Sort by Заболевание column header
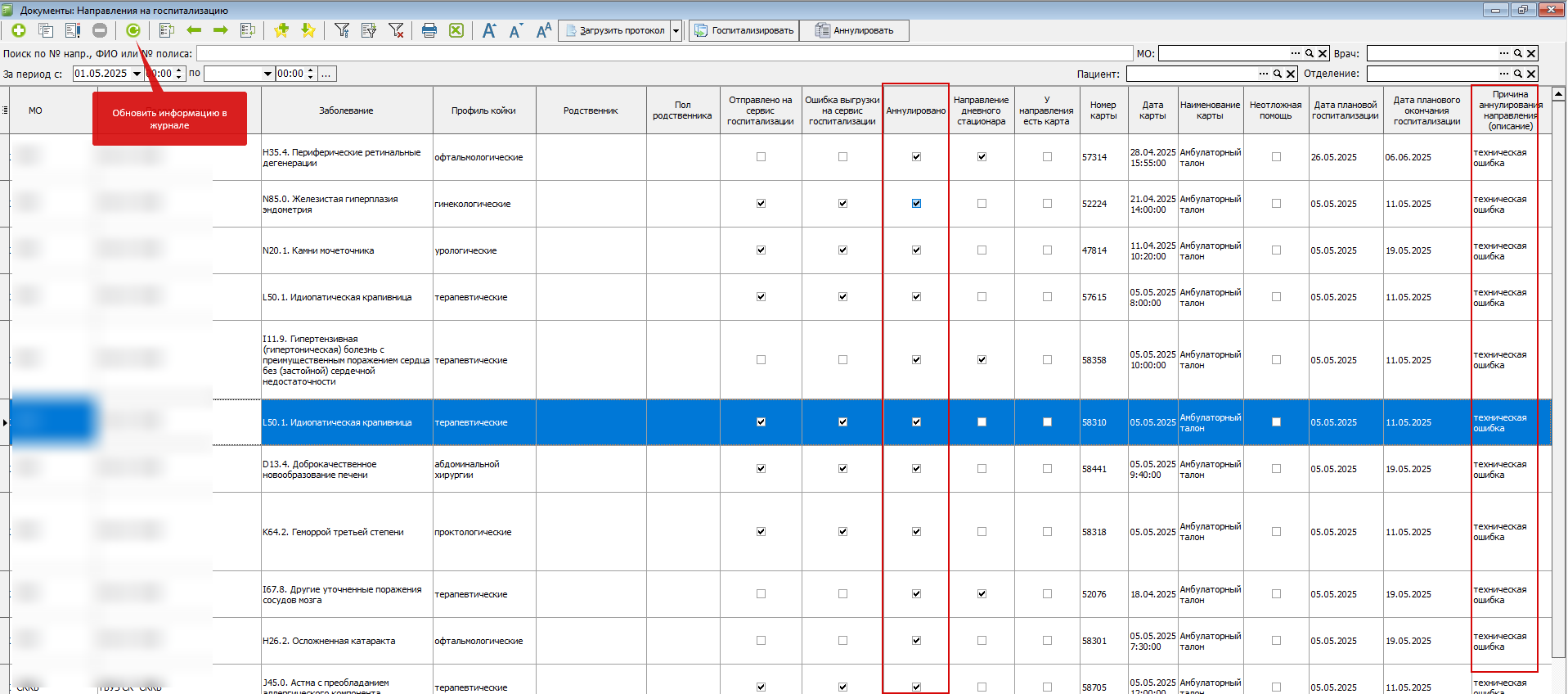Image resolution: width=1568 pixels, height=694 pixels. pyautogui.click(x=347, y=110)
